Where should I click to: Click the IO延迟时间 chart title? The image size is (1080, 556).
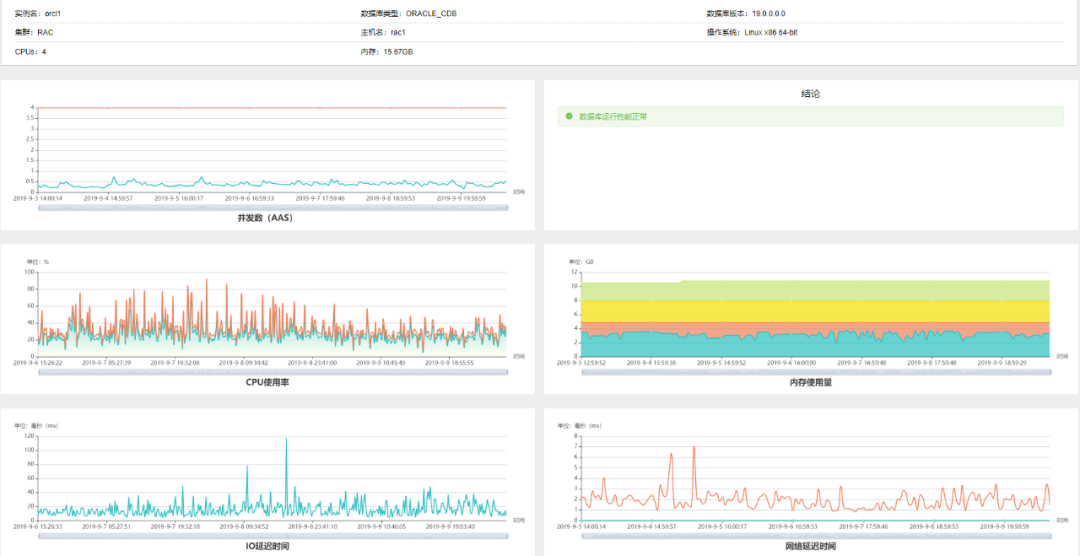[267, 546]
